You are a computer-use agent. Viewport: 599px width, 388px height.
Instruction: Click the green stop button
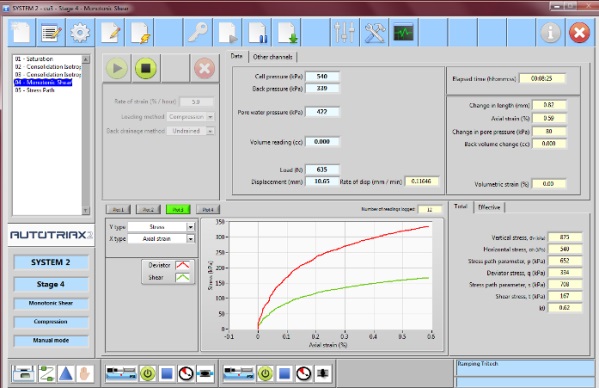pos(146,68)
